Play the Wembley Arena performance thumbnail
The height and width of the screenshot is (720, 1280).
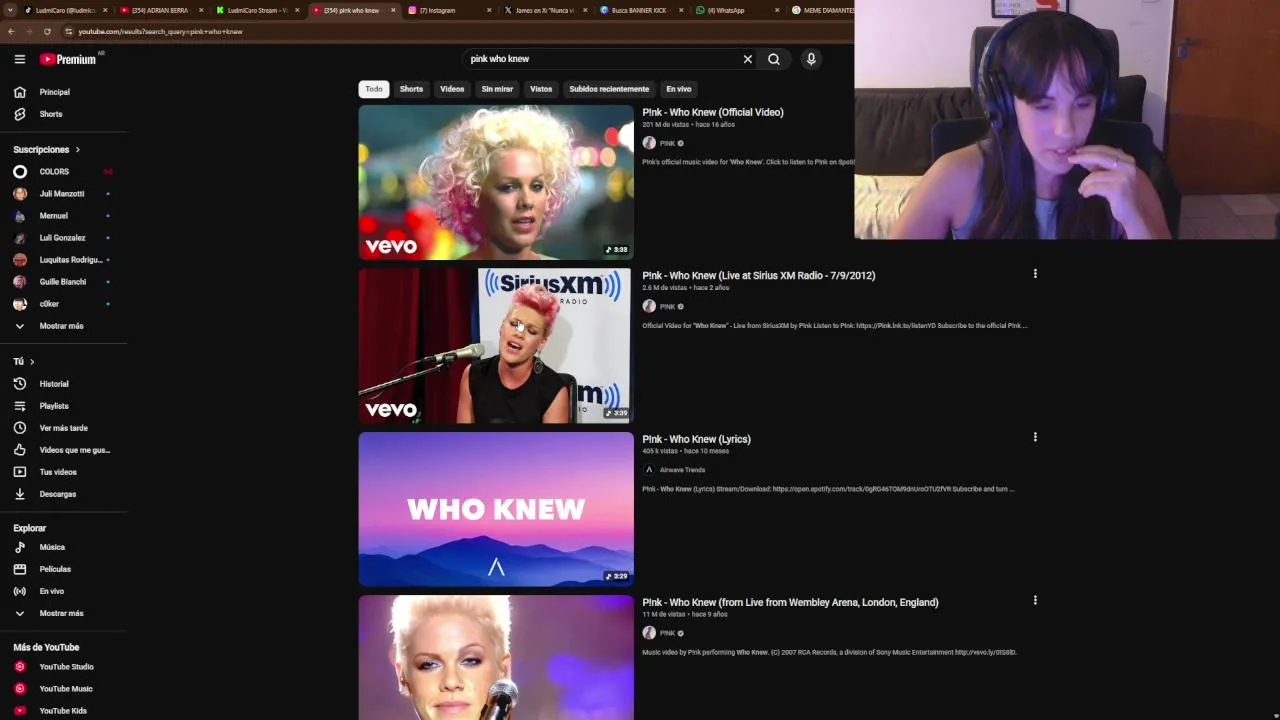(496, 657)
